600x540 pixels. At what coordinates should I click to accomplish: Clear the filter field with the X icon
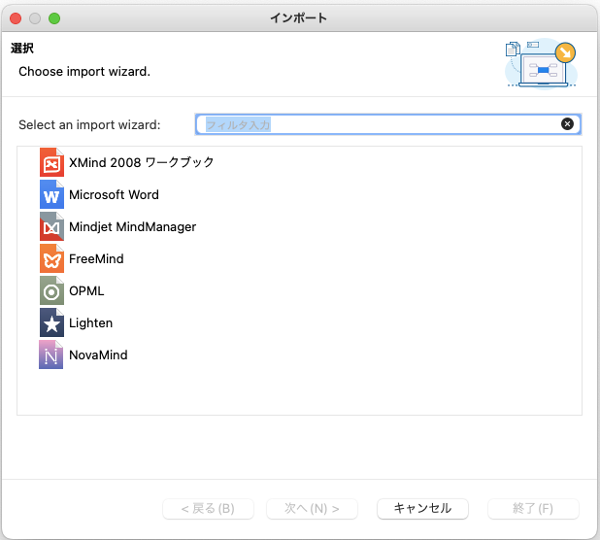click(567, 124)
